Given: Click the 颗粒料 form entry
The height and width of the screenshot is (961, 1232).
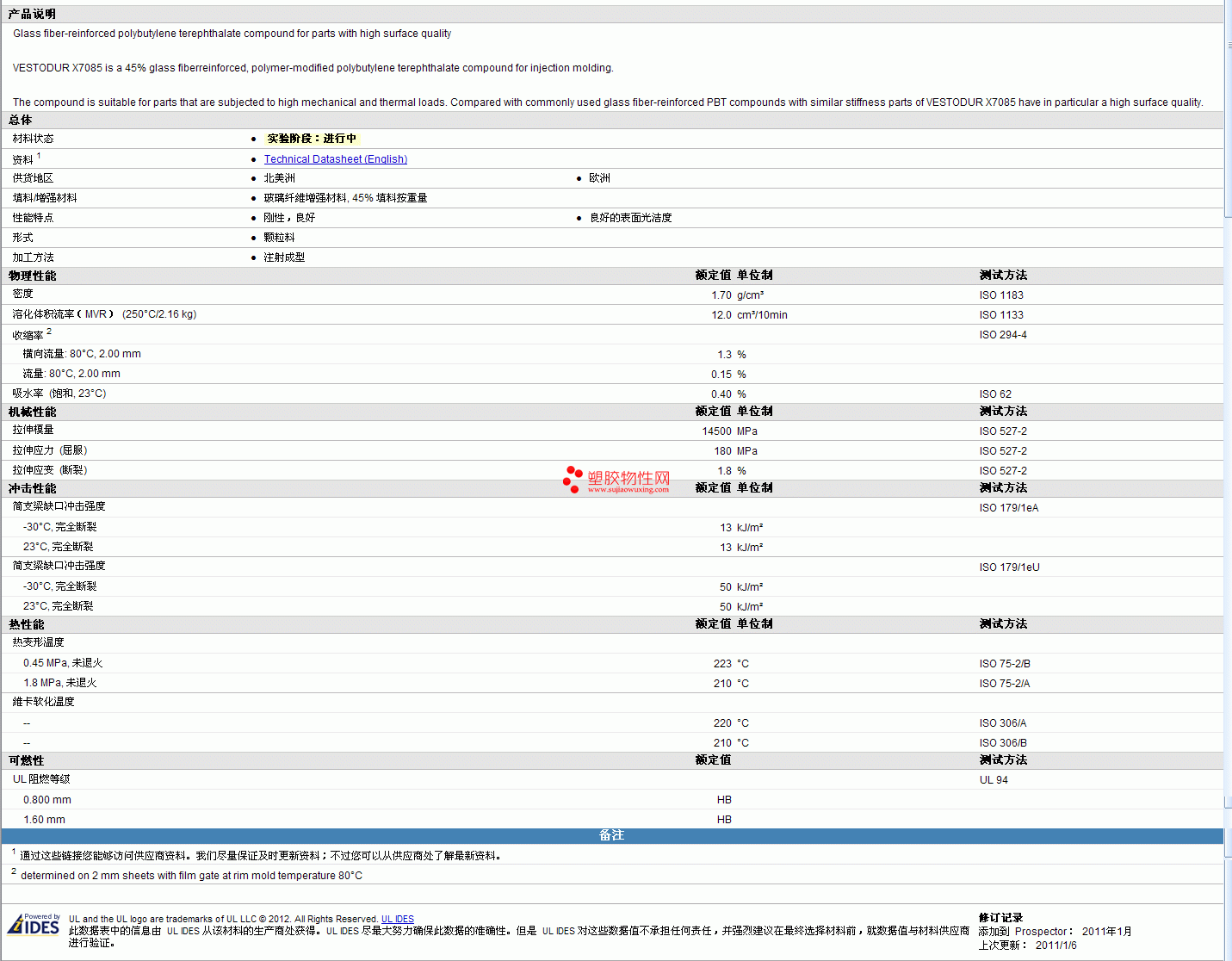Looking at the screenshot, I should [280, 238].
